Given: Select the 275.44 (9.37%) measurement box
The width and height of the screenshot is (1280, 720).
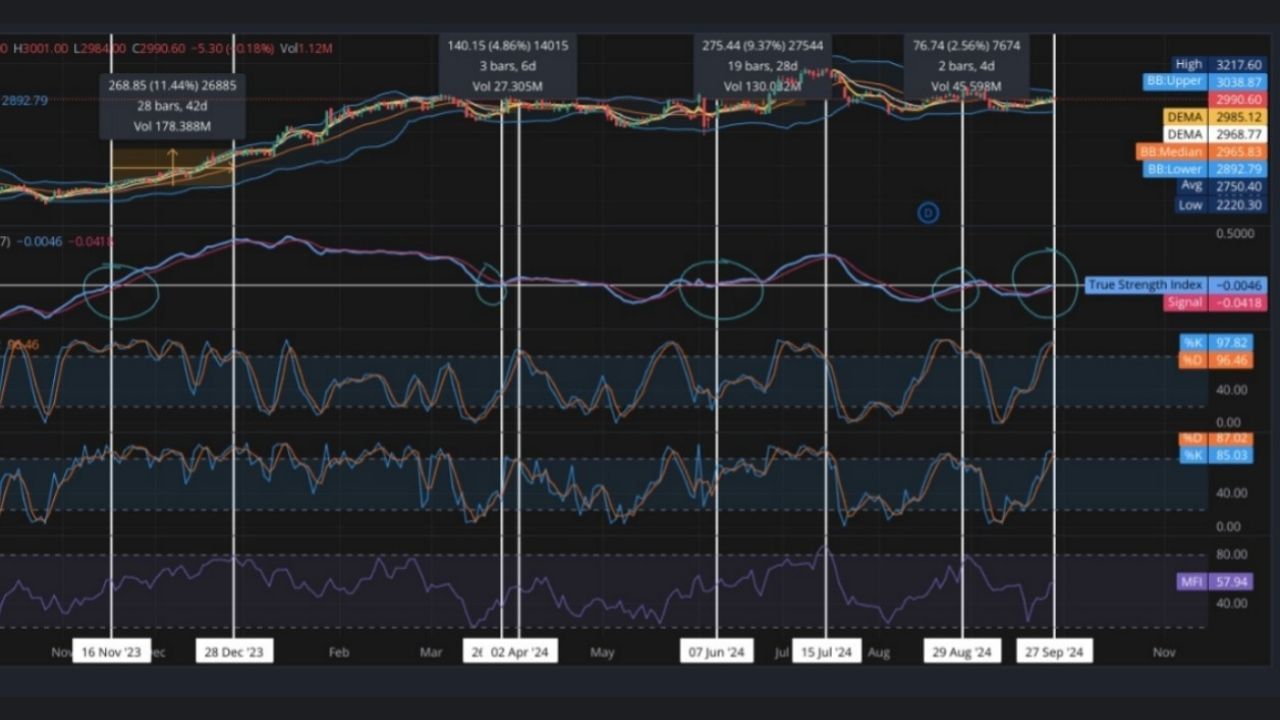Looking at the screenshot, I should 763,66.
